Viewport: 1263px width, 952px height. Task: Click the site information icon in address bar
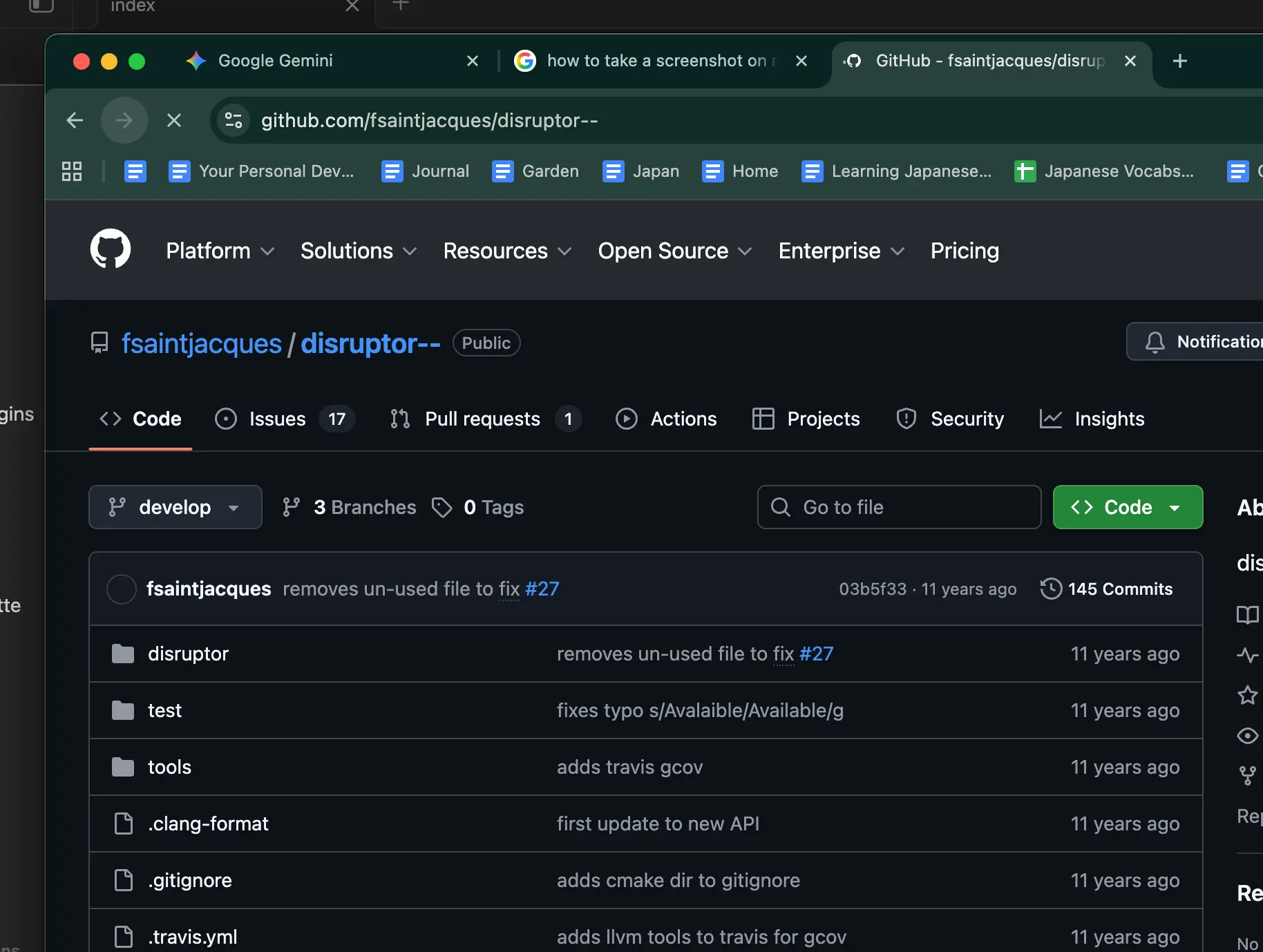pyautogui.click(x=234, y=121)
